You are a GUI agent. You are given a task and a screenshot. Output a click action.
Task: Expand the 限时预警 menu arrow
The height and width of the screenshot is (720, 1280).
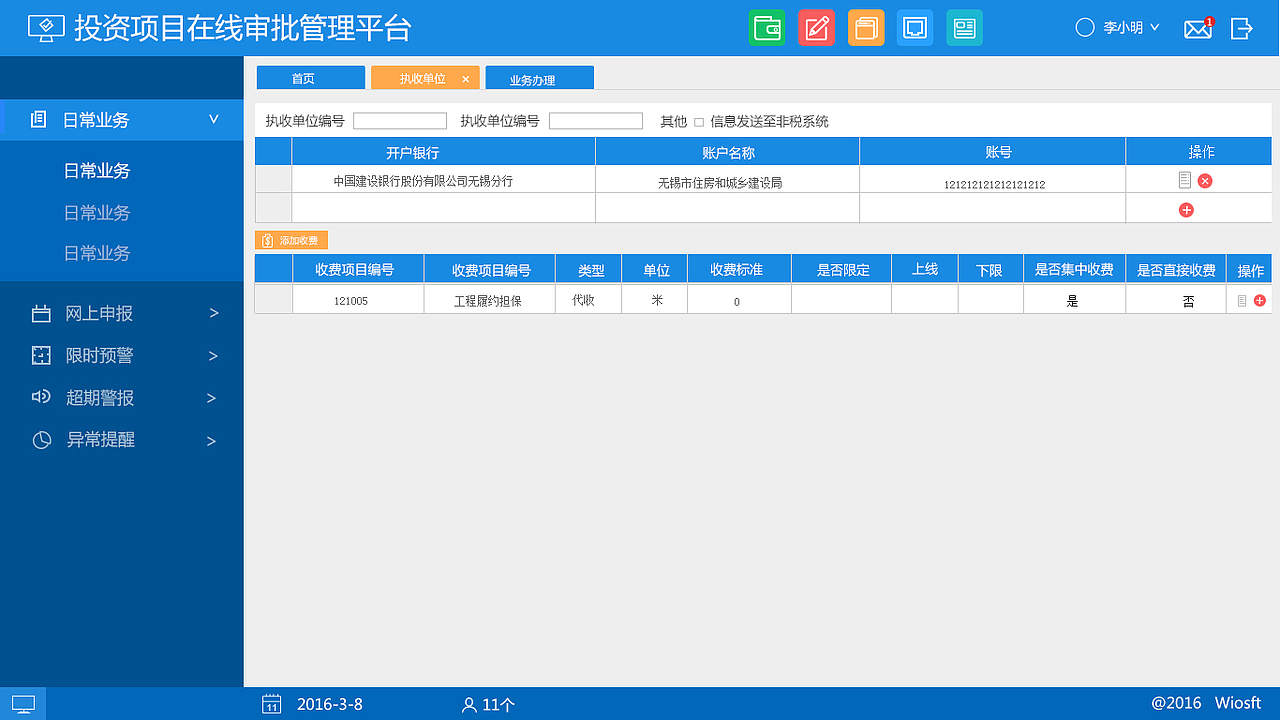[x=212, y=356]
